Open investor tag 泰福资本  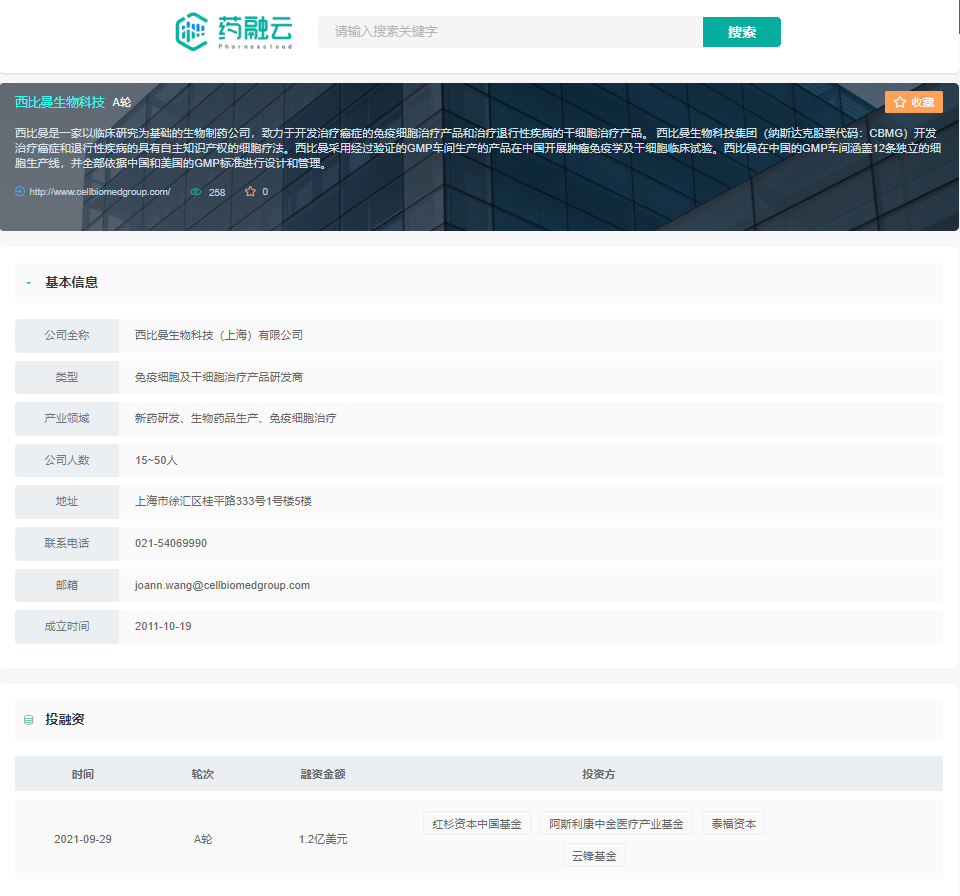coord(733,824)
